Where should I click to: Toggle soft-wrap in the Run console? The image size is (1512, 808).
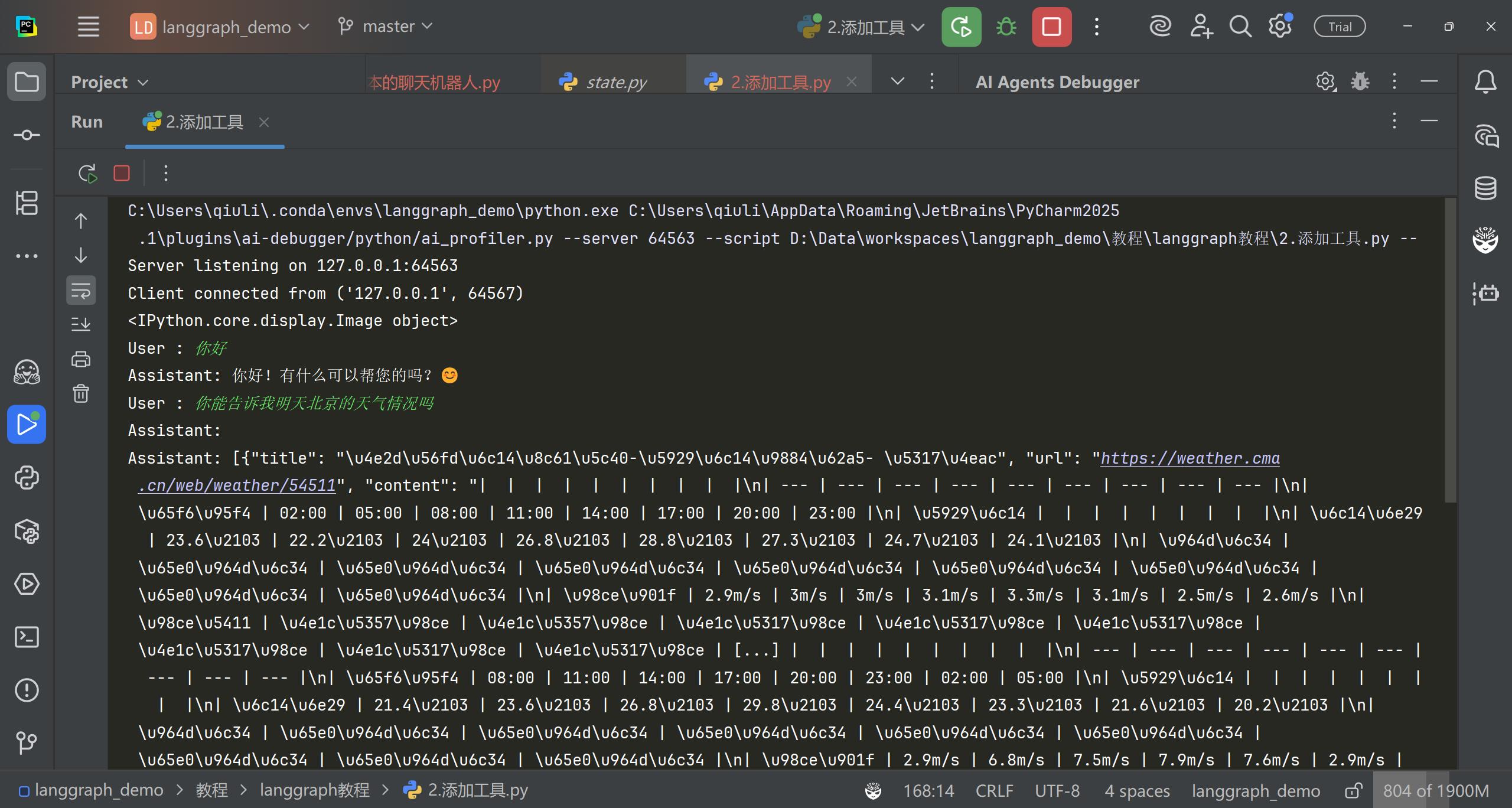[81, 291]
